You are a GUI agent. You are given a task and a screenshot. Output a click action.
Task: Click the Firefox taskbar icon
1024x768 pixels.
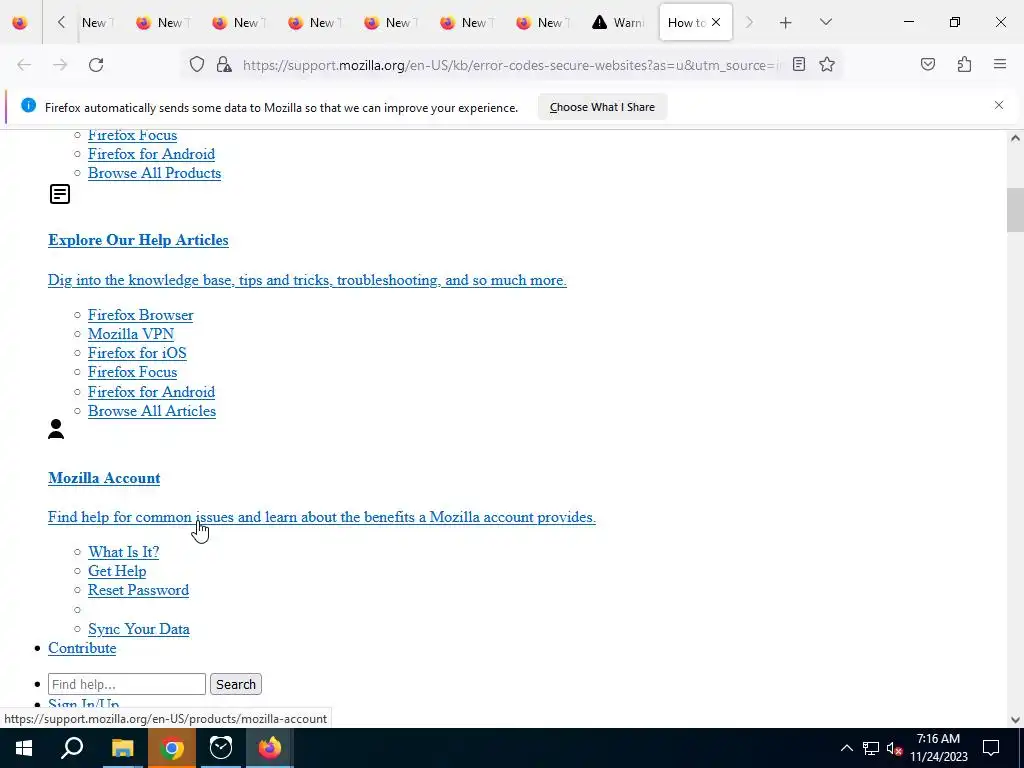(270, 748)
